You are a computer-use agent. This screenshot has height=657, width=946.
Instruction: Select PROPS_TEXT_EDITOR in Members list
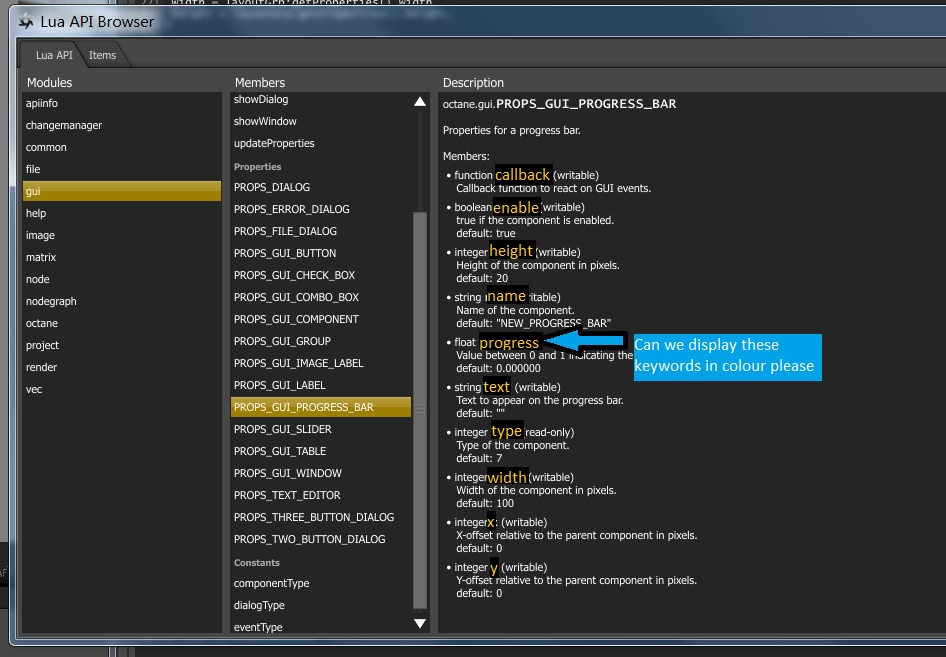[x=321, y=496]
